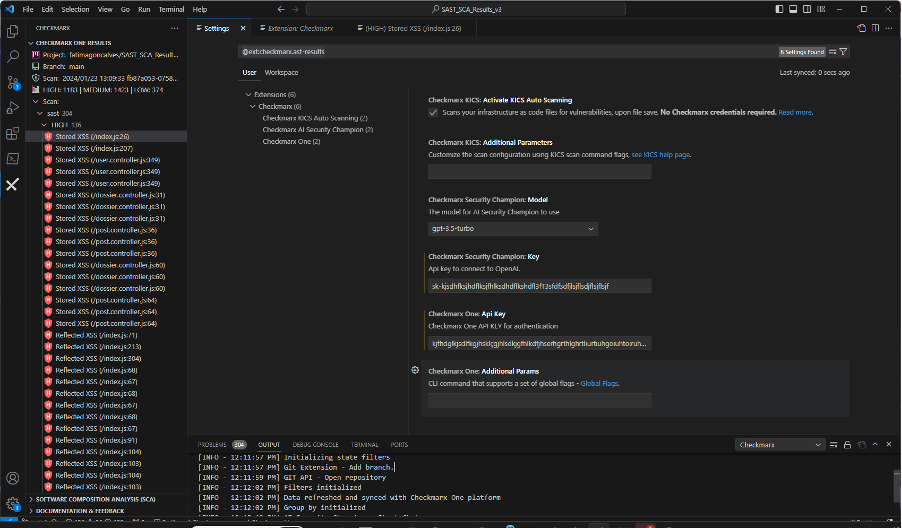Toggle output auto scroll lock
This screenshot has width=902, height=528.
tap(847, 445)
